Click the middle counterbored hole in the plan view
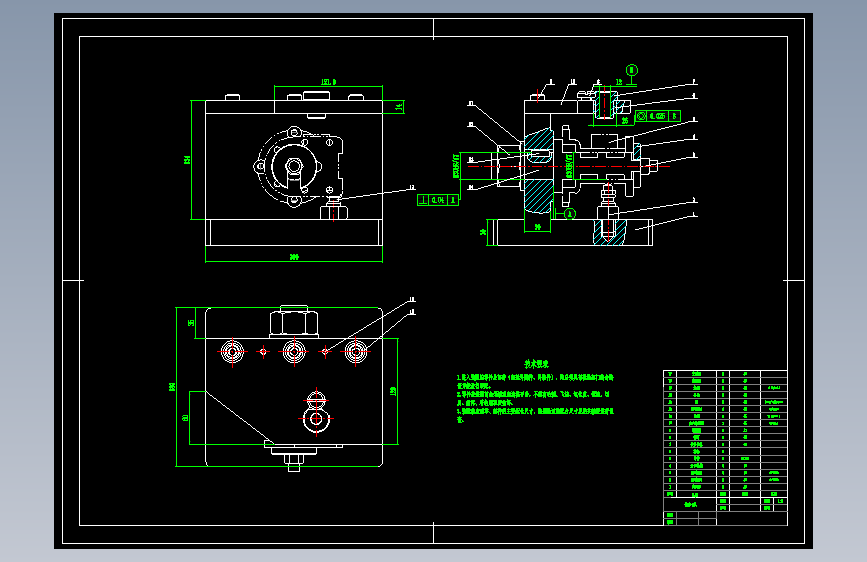Image resolution: width=867 pixels, height=562 pixels. (294, 351)
